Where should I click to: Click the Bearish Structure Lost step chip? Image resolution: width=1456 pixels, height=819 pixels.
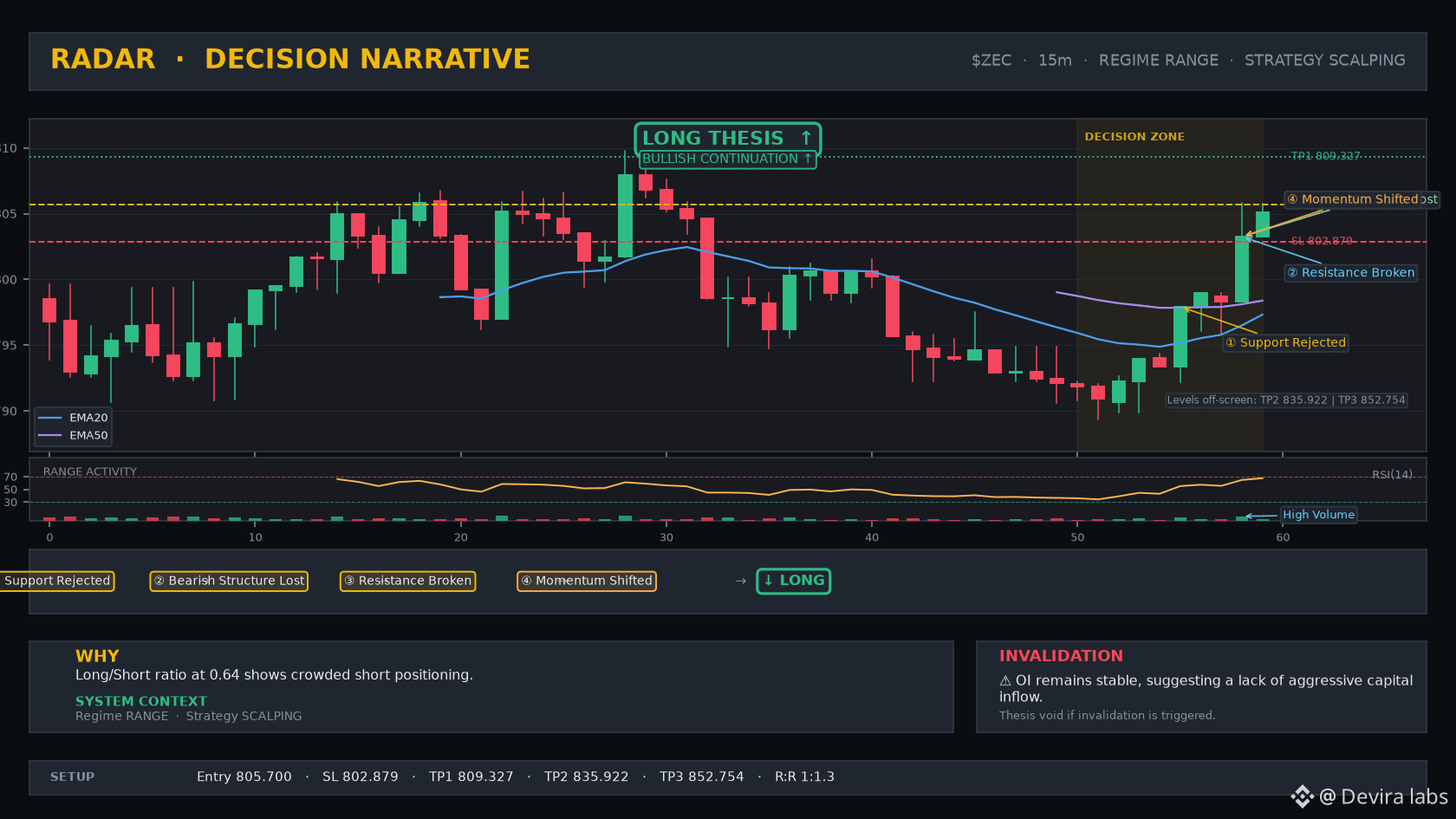[x=229, y=581]
